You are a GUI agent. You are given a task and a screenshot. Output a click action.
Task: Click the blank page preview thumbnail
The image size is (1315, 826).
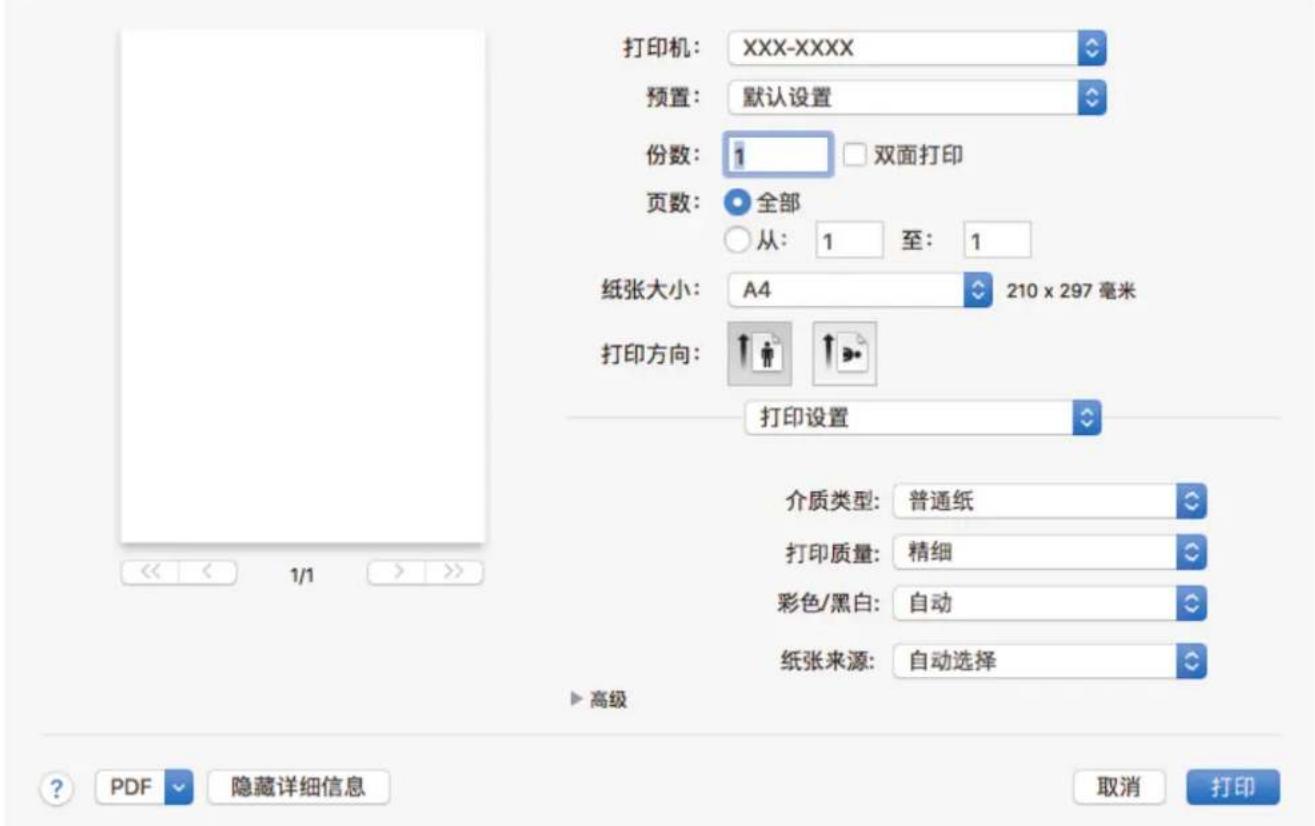click(303, 285)
